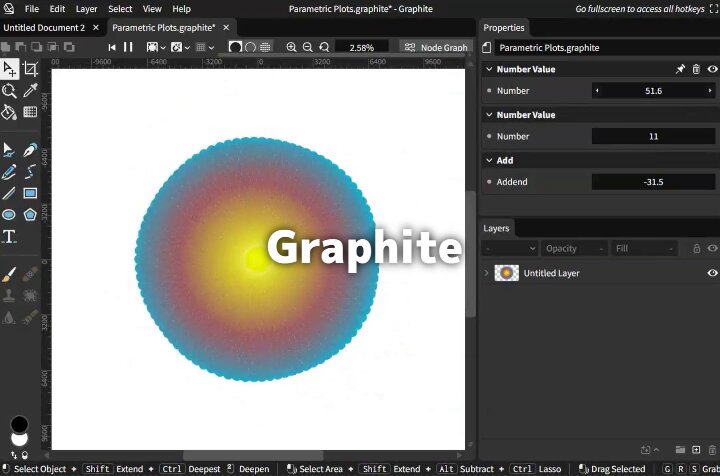Image resolution: width=720 pixels, height=476 pixels.
Task: Select the Eyedropper tool
Action: coord(30,90)
